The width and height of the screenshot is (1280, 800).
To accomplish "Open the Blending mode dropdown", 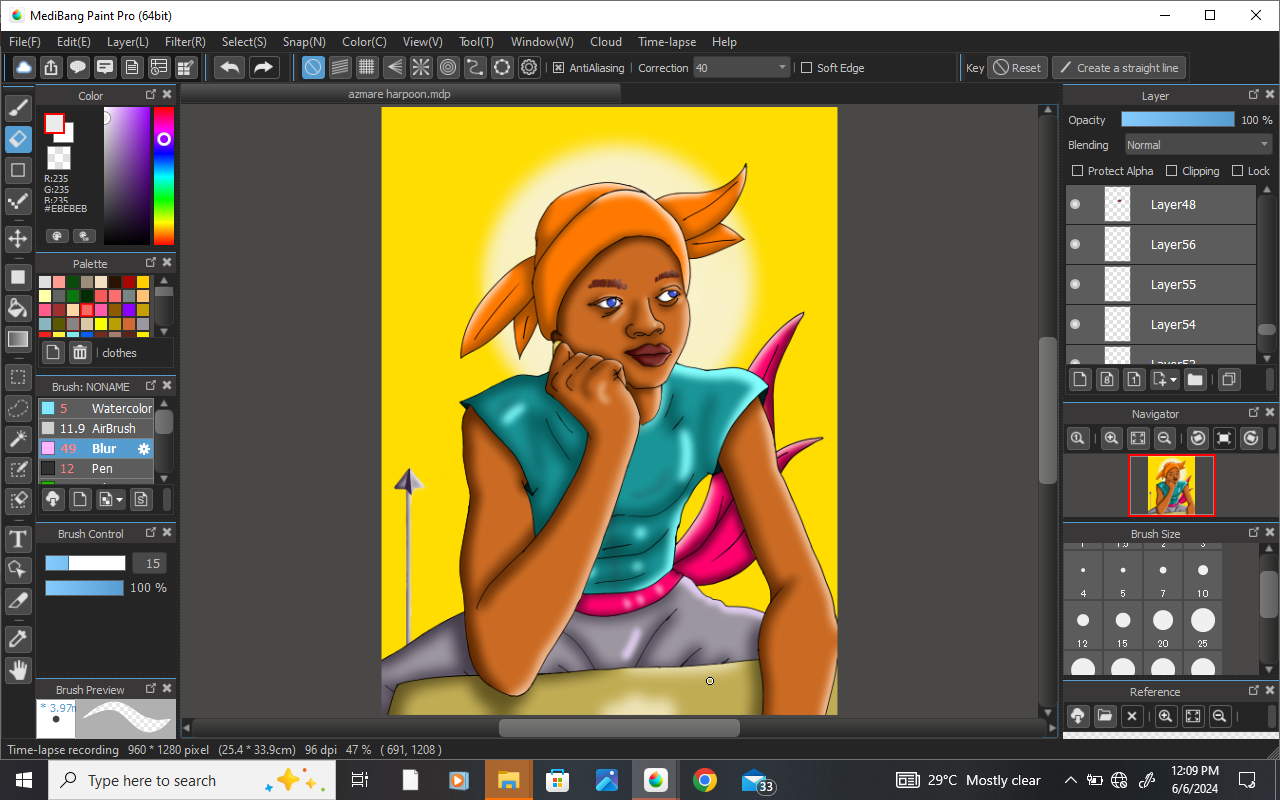I will [1197, 145].
